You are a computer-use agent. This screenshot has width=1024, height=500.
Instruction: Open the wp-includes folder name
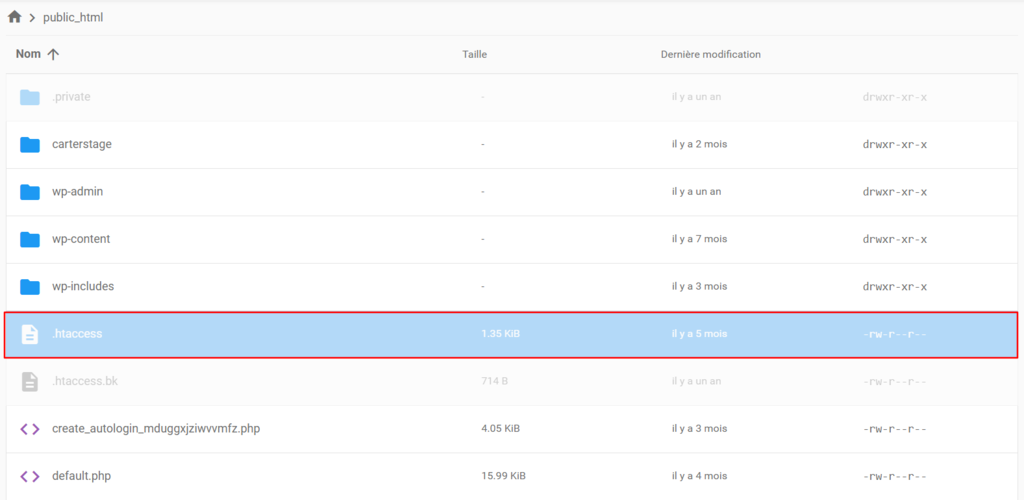[83, 287]
